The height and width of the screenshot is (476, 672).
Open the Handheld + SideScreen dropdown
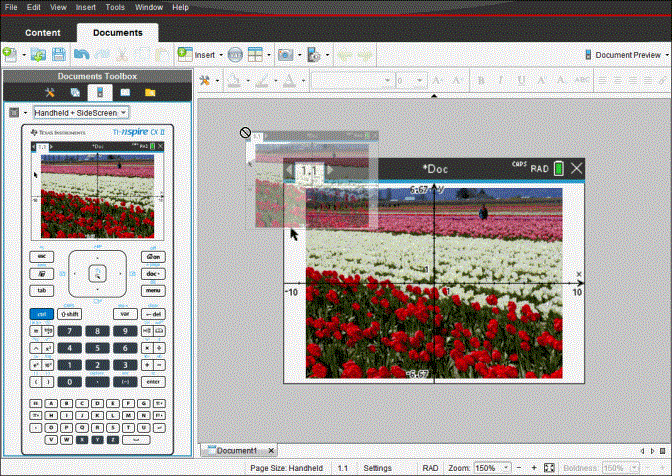(x=80, y=113)
